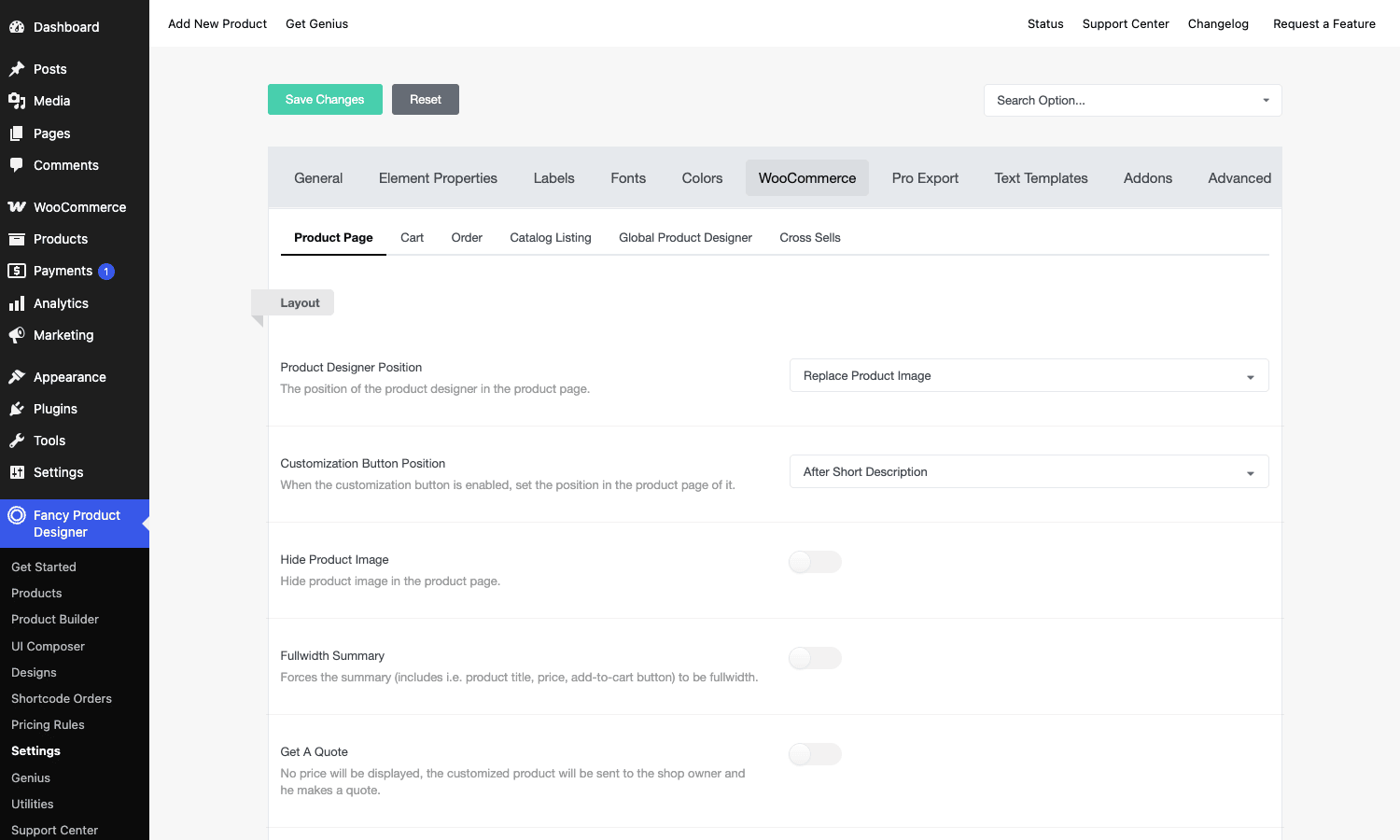Click the Appearance paintbrush icon

tap(17, 377)
